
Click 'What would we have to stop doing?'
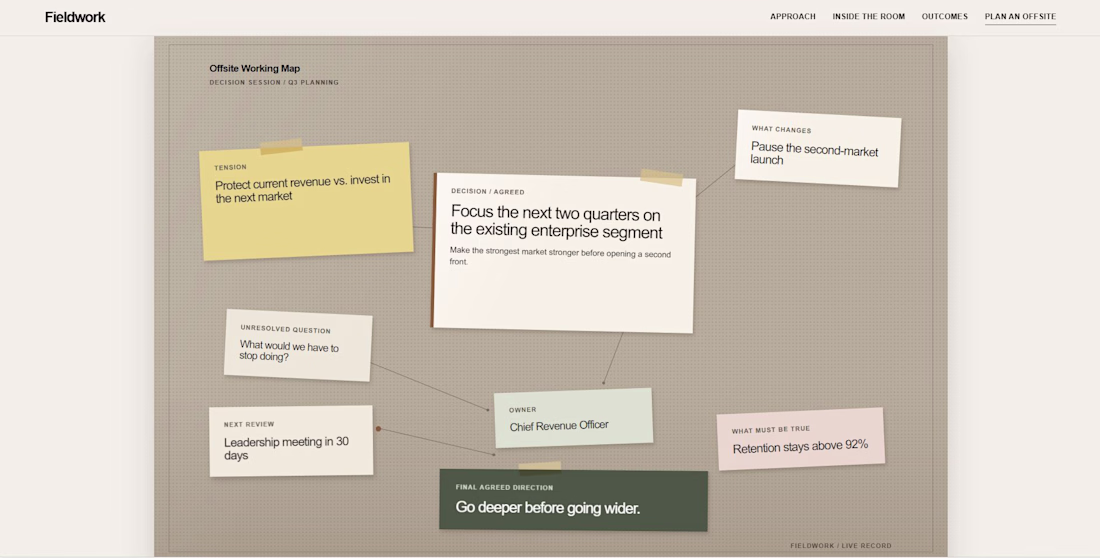288,351
